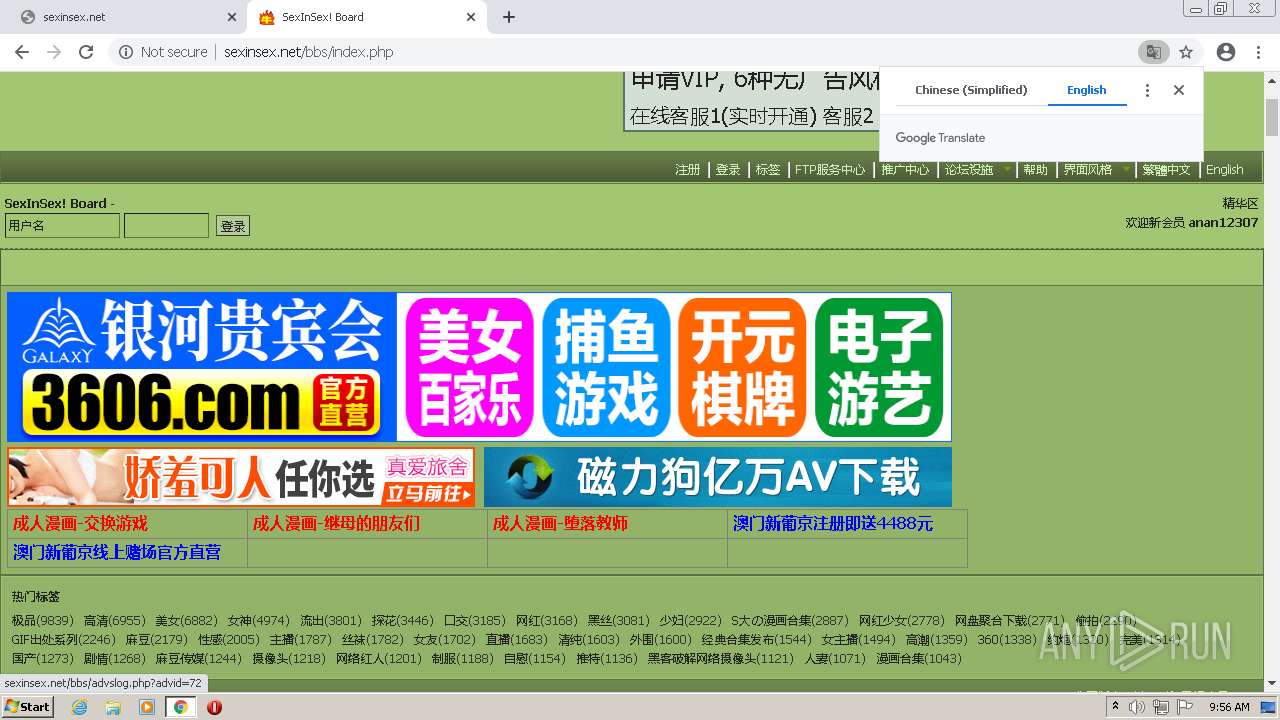Select English tab in translate popup
This screenshot has width=1280, height=720.
pos(1086,90)
